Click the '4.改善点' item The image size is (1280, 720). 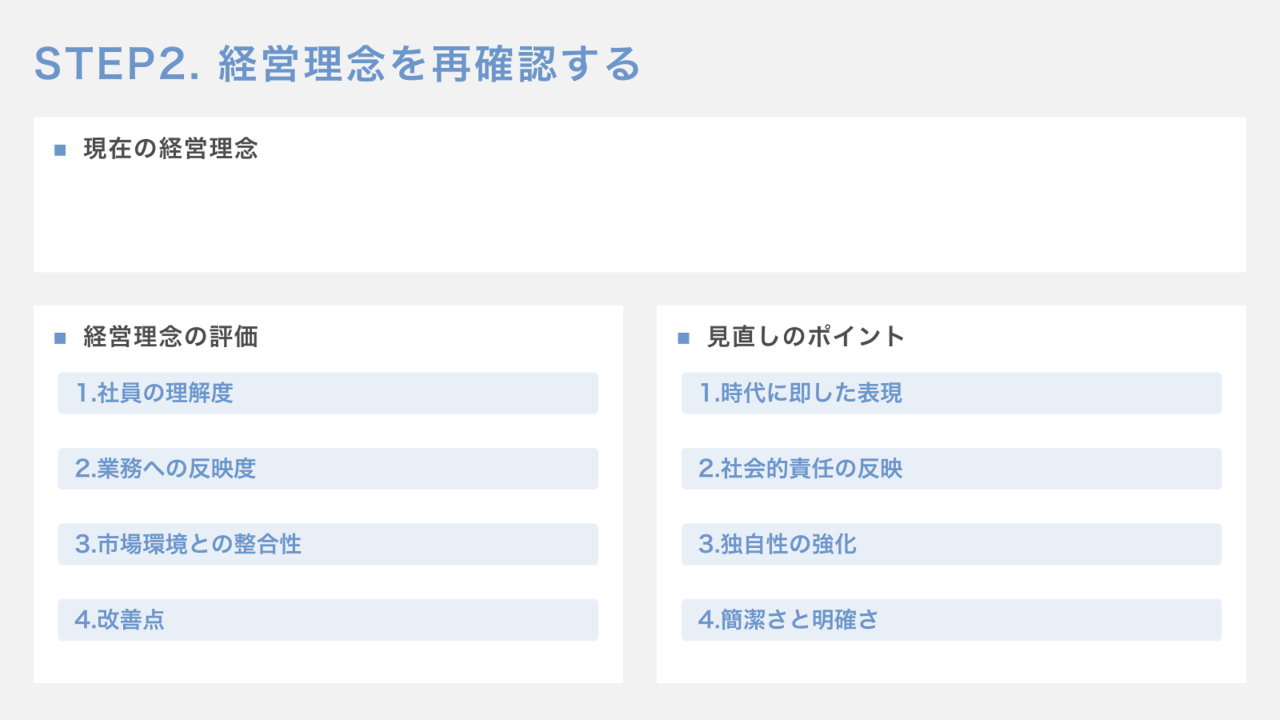tap(328, 620)
